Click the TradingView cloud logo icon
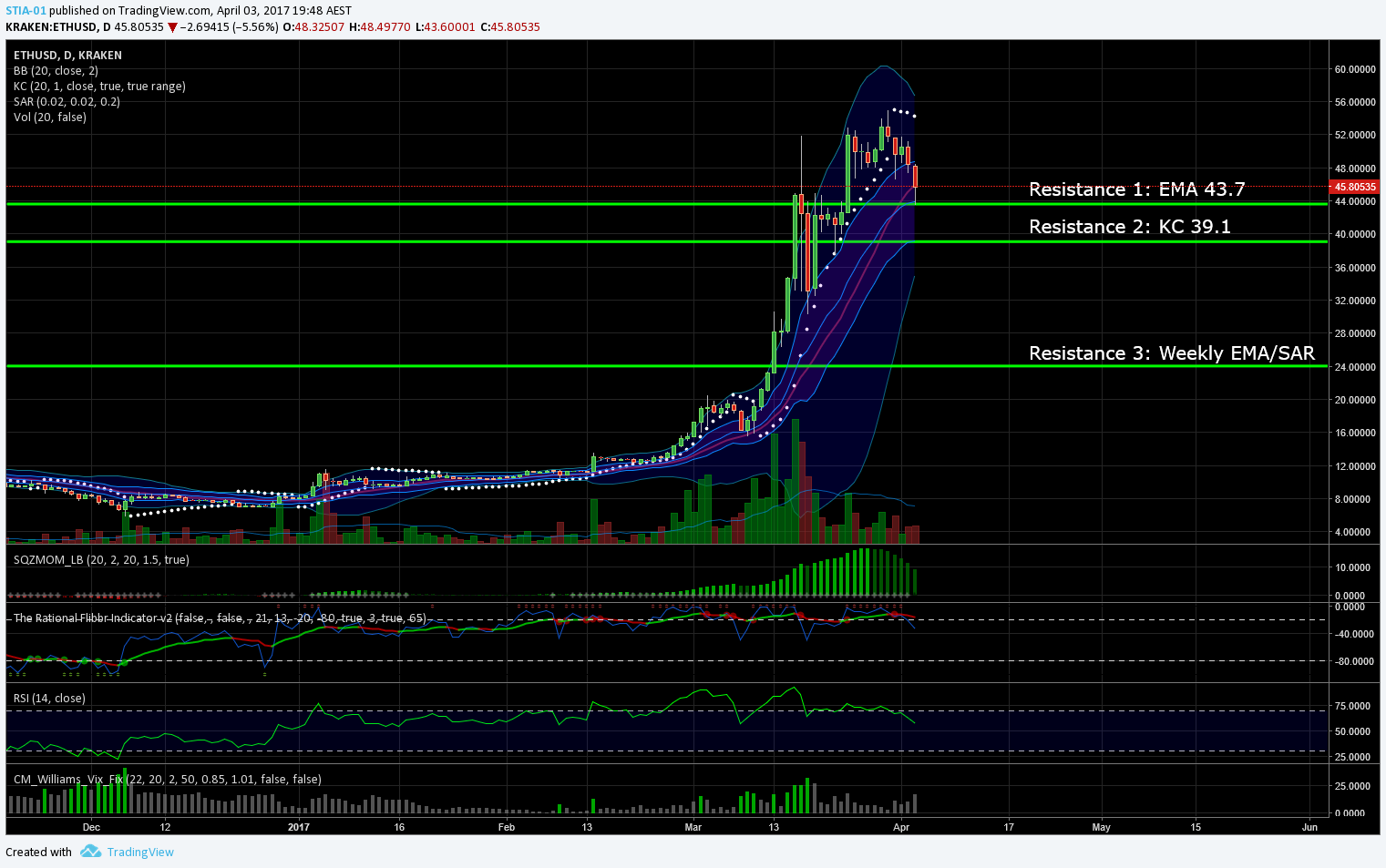 (90, 852)
